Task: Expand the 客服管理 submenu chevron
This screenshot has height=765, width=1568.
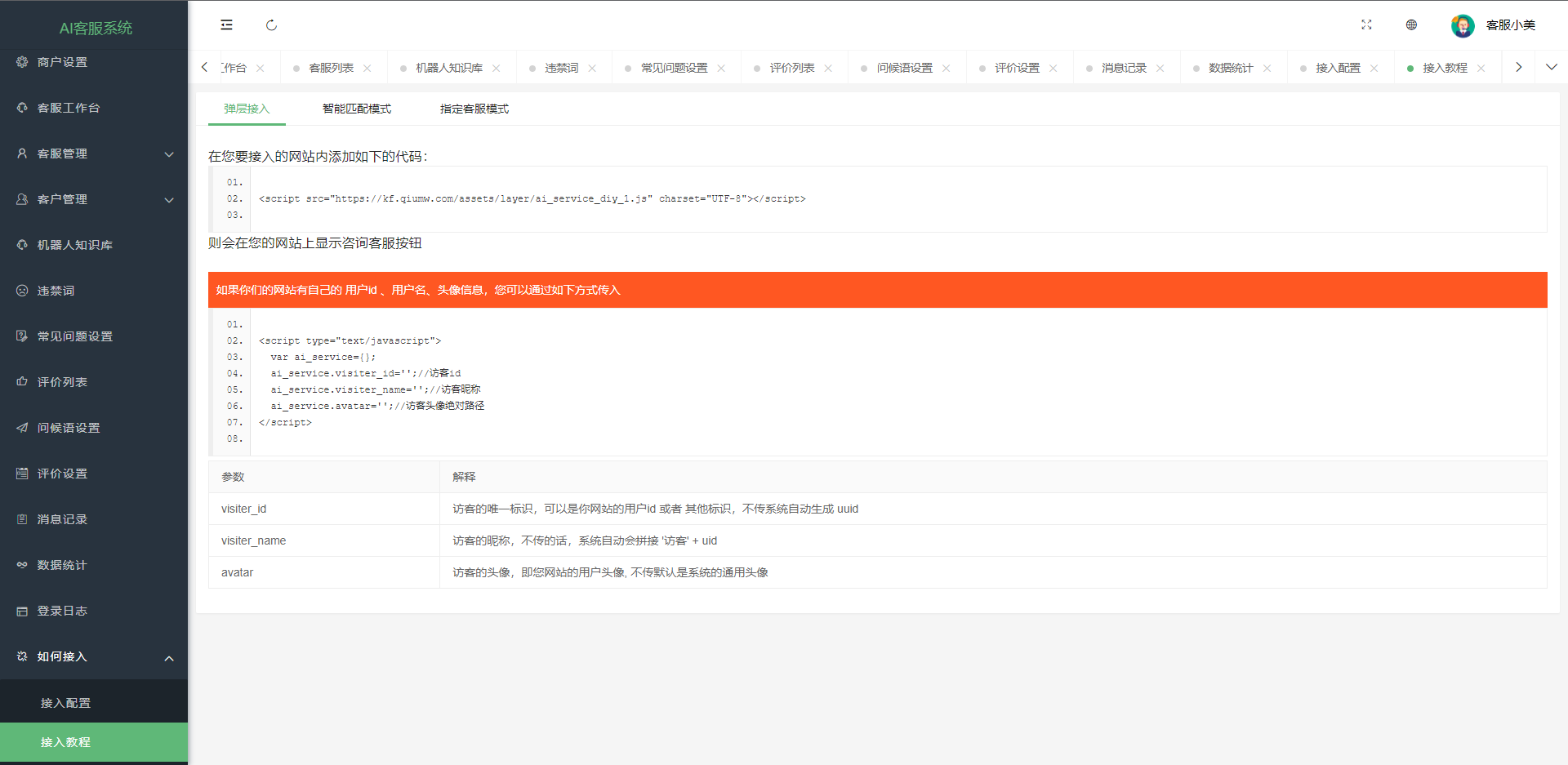Action: (169, 154)
